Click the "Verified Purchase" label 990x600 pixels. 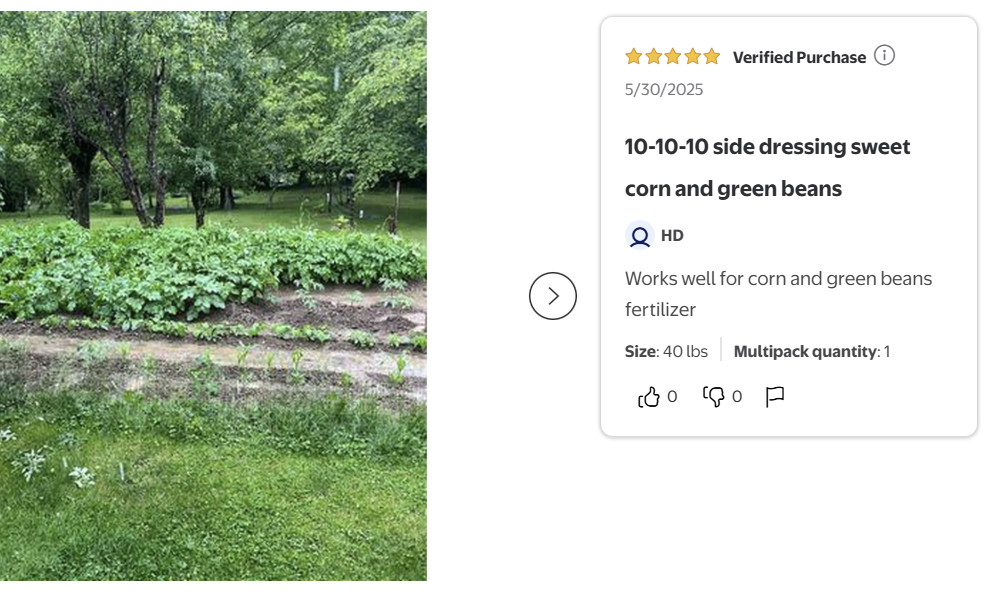(x=799, y=58)
